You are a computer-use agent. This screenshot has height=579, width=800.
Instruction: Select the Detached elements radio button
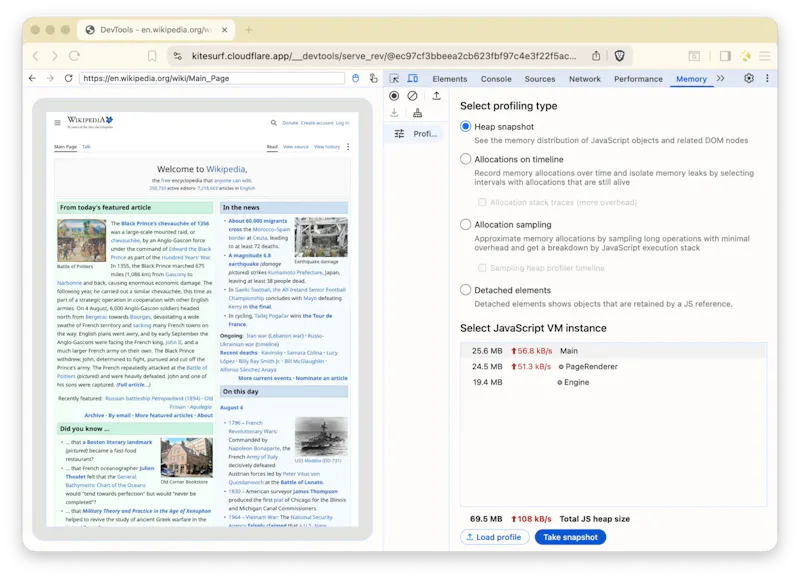465,290
